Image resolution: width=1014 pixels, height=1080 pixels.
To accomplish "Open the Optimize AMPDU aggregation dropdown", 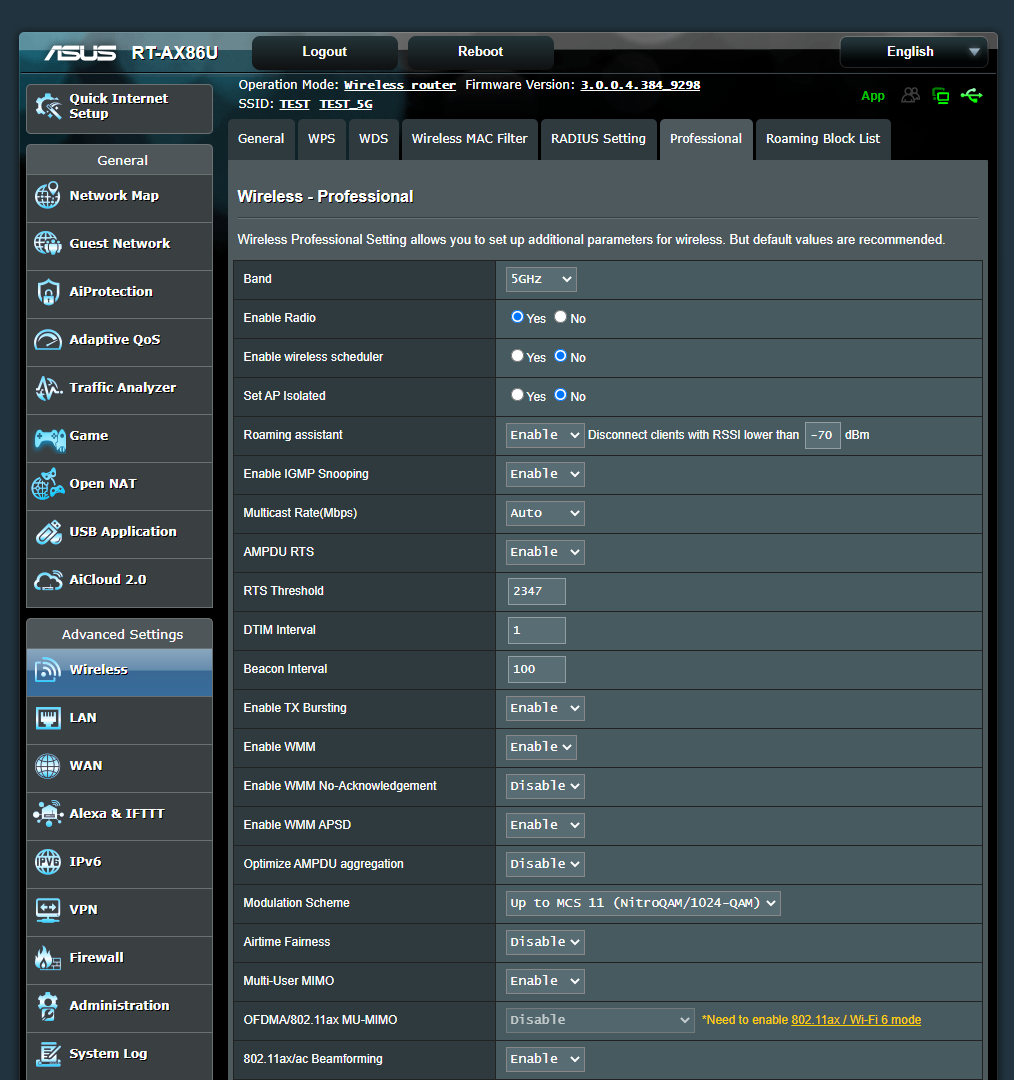I will pos(545,864).
